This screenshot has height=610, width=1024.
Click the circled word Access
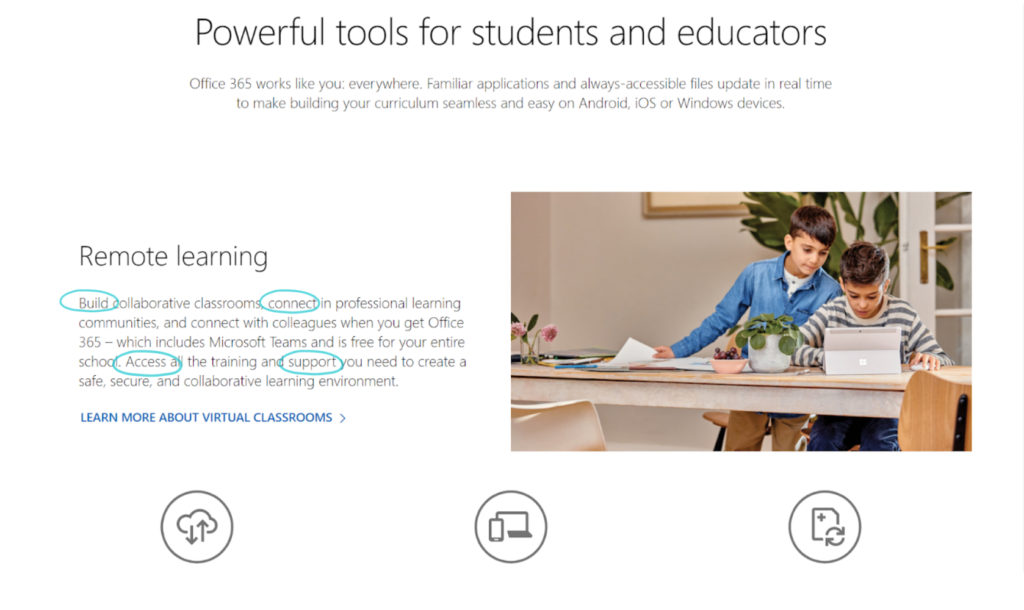(x=146, y=362)
